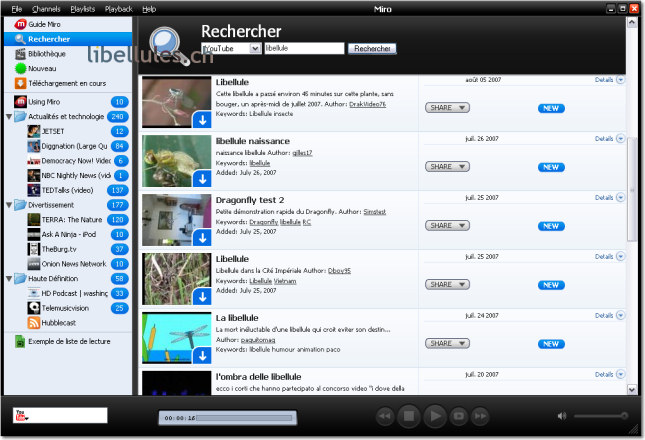
Task: Open SHARE dropdown for Dragonfly test 2
Action: [447, 225]
